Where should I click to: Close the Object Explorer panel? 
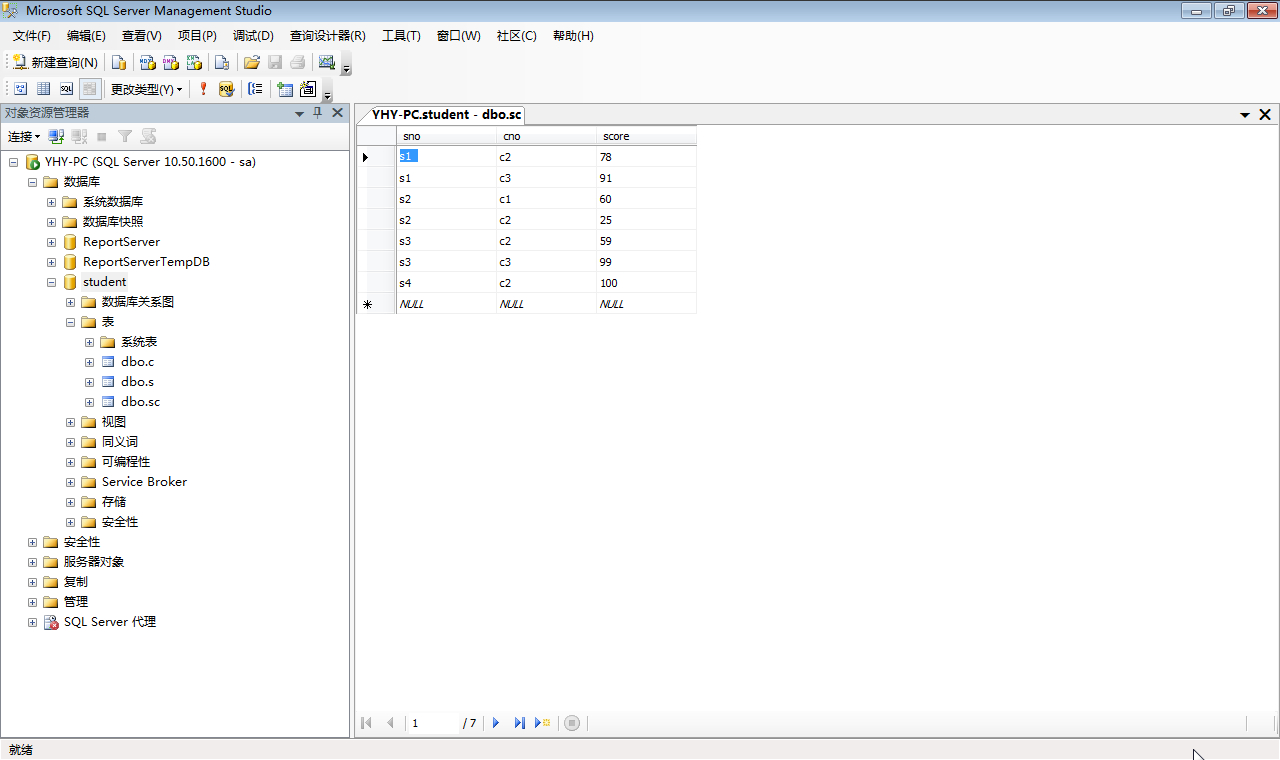(338, 113)
